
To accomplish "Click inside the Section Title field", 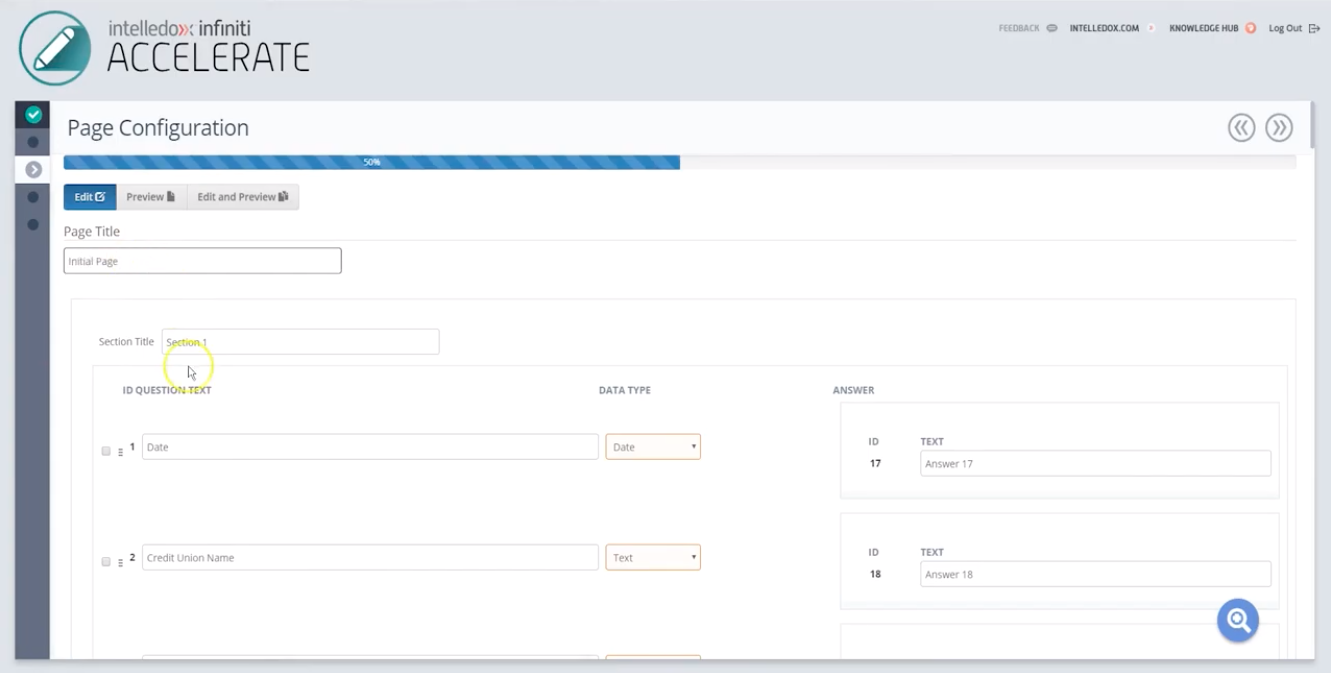I will click(x=300, y=341).
